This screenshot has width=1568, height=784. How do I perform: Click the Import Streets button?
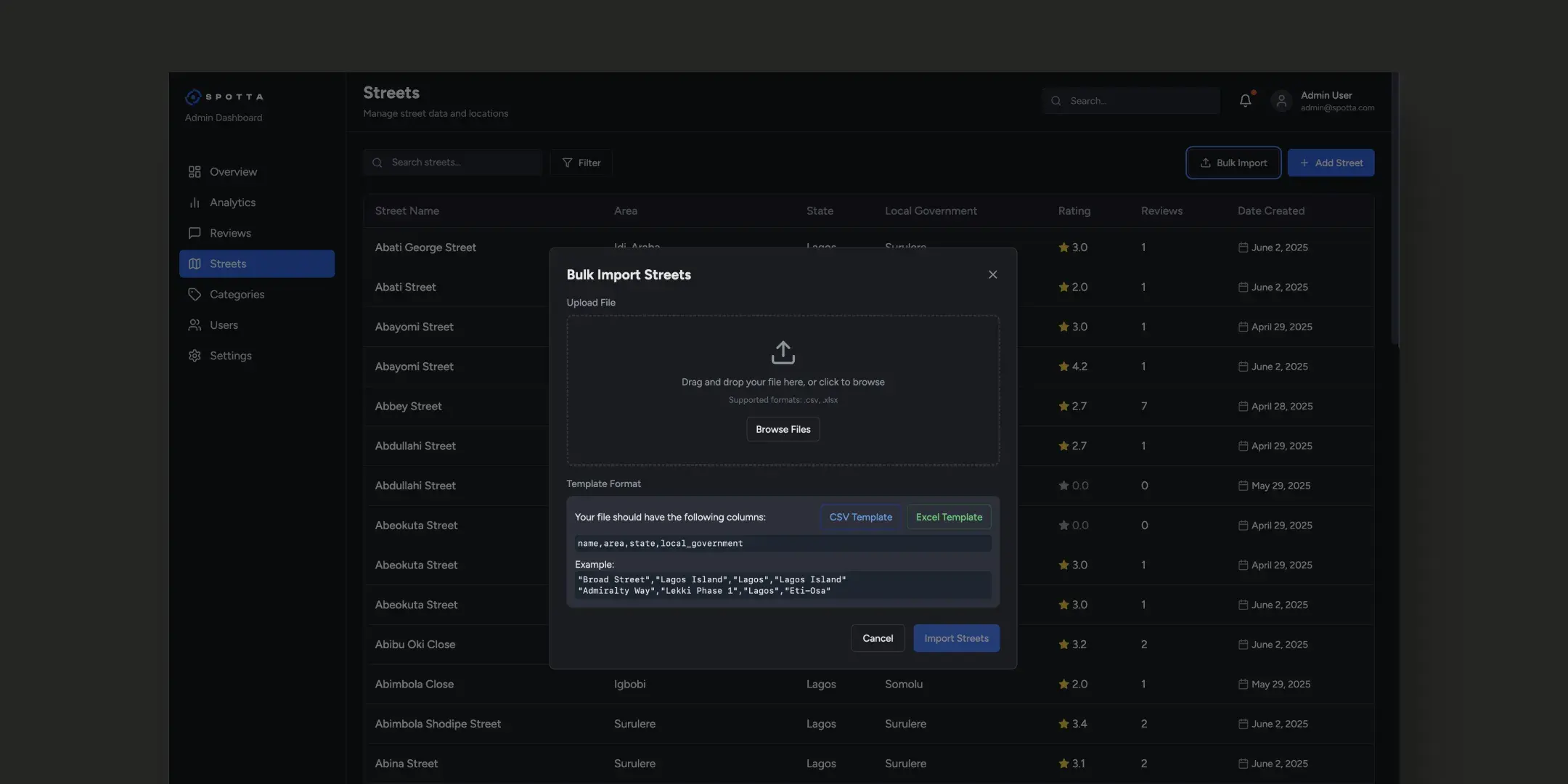coord(956,637)
